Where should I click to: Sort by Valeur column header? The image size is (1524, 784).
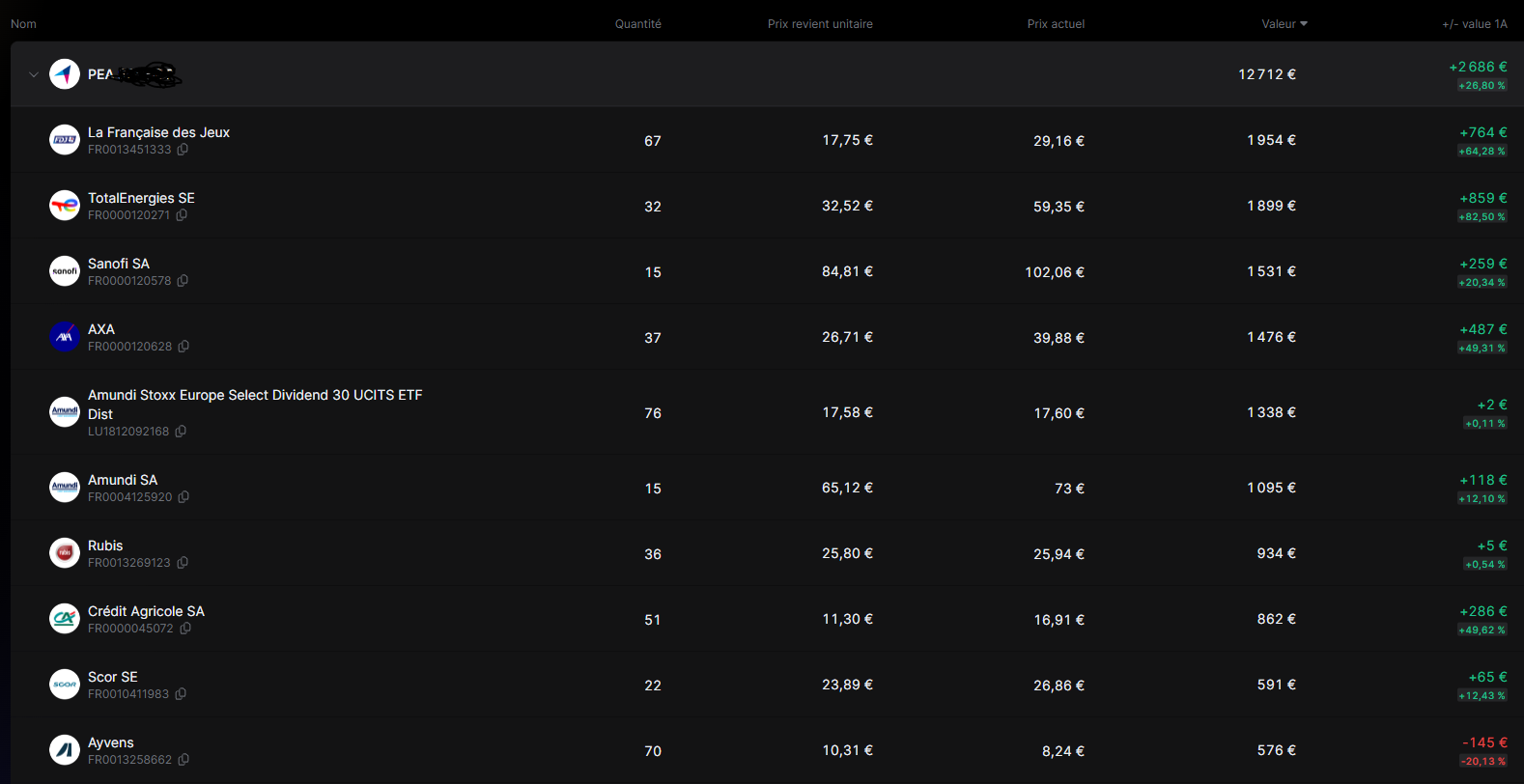pyautogui.click(x=1284, y=24)
